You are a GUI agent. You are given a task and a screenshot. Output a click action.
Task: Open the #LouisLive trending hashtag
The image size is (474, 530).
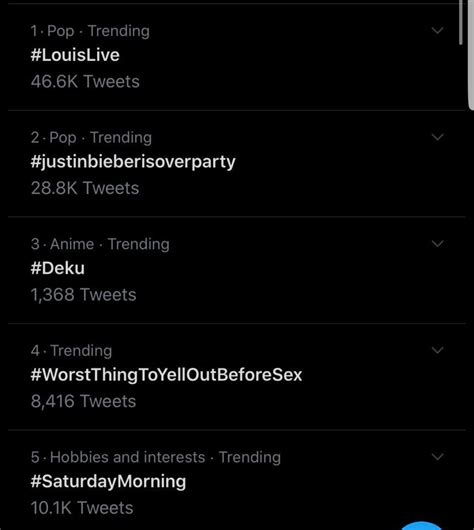pyautogui.click(x=75, y=55)
